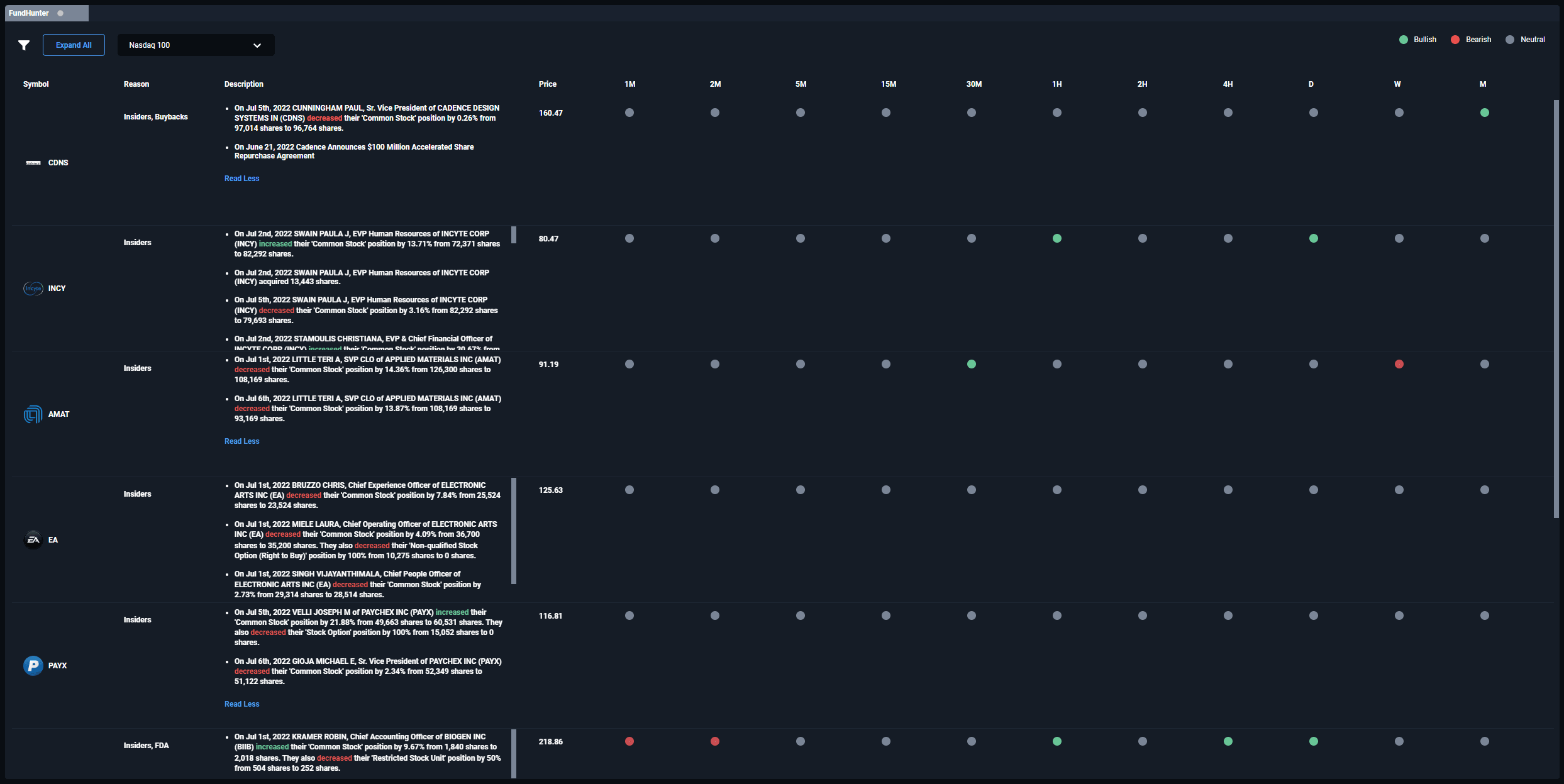Click the EA description scrollbar

click(x=514, y=531)
